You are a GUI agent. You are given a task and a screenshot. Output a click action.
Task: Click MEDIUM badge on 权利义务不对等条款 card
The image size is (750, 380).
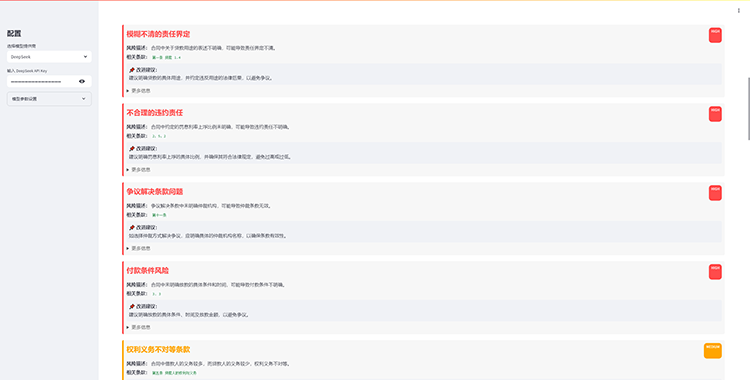(713, 350)
